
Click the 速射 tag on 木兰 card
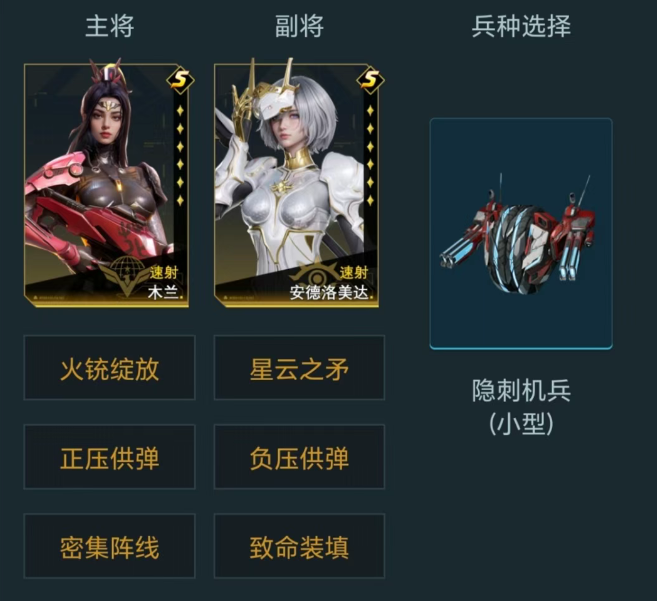pyautogui.click(x=164, y=273)
